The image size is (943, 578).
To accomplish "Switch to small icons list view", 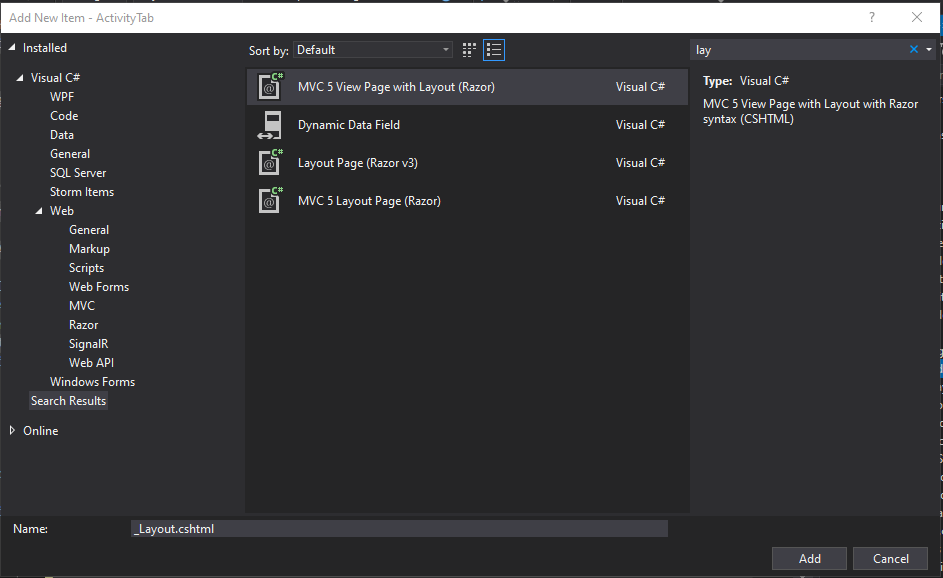I will tap(494, 50).
